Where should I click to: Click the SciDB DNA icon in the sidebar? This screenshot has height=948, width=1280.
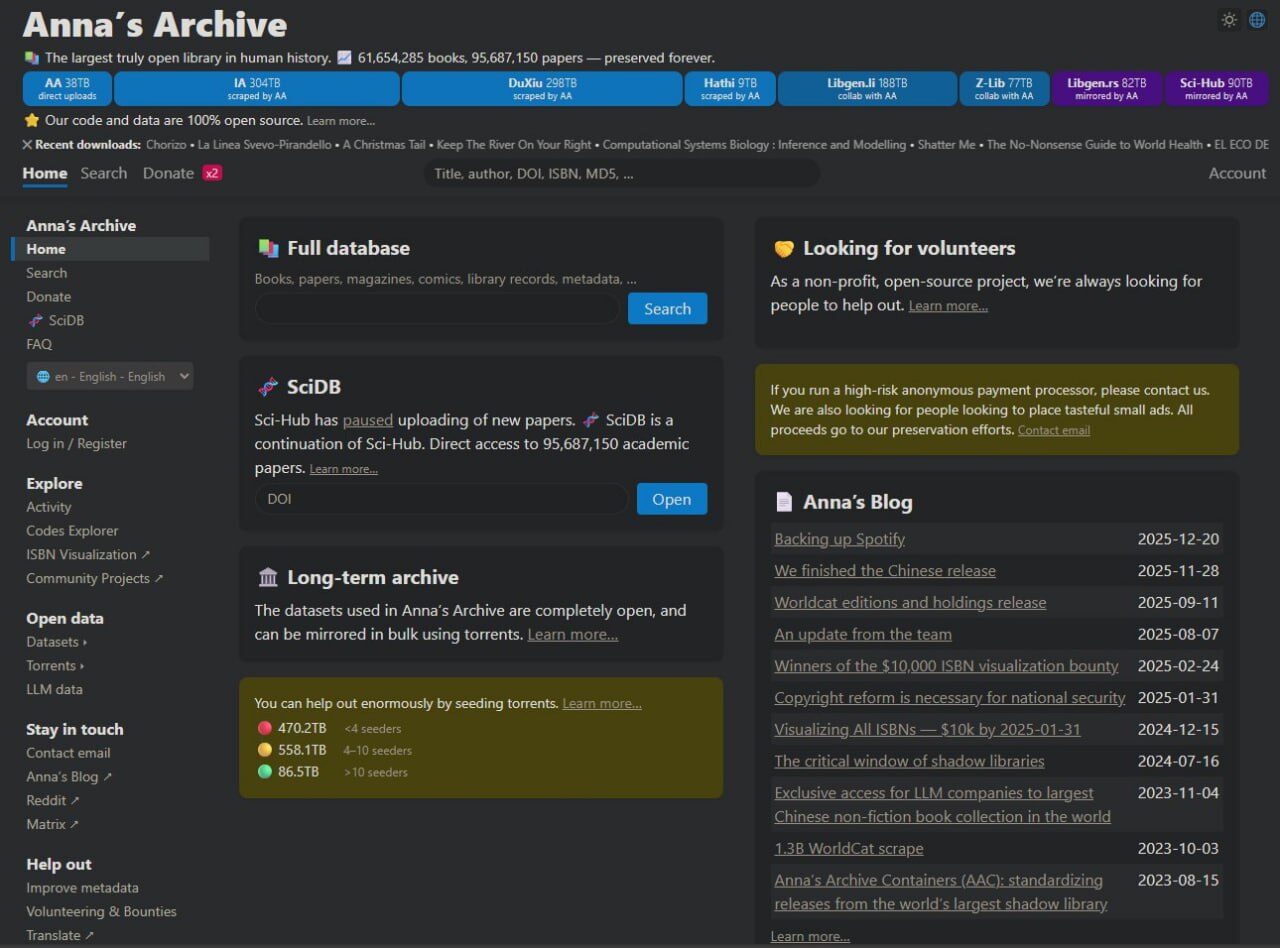38,321
